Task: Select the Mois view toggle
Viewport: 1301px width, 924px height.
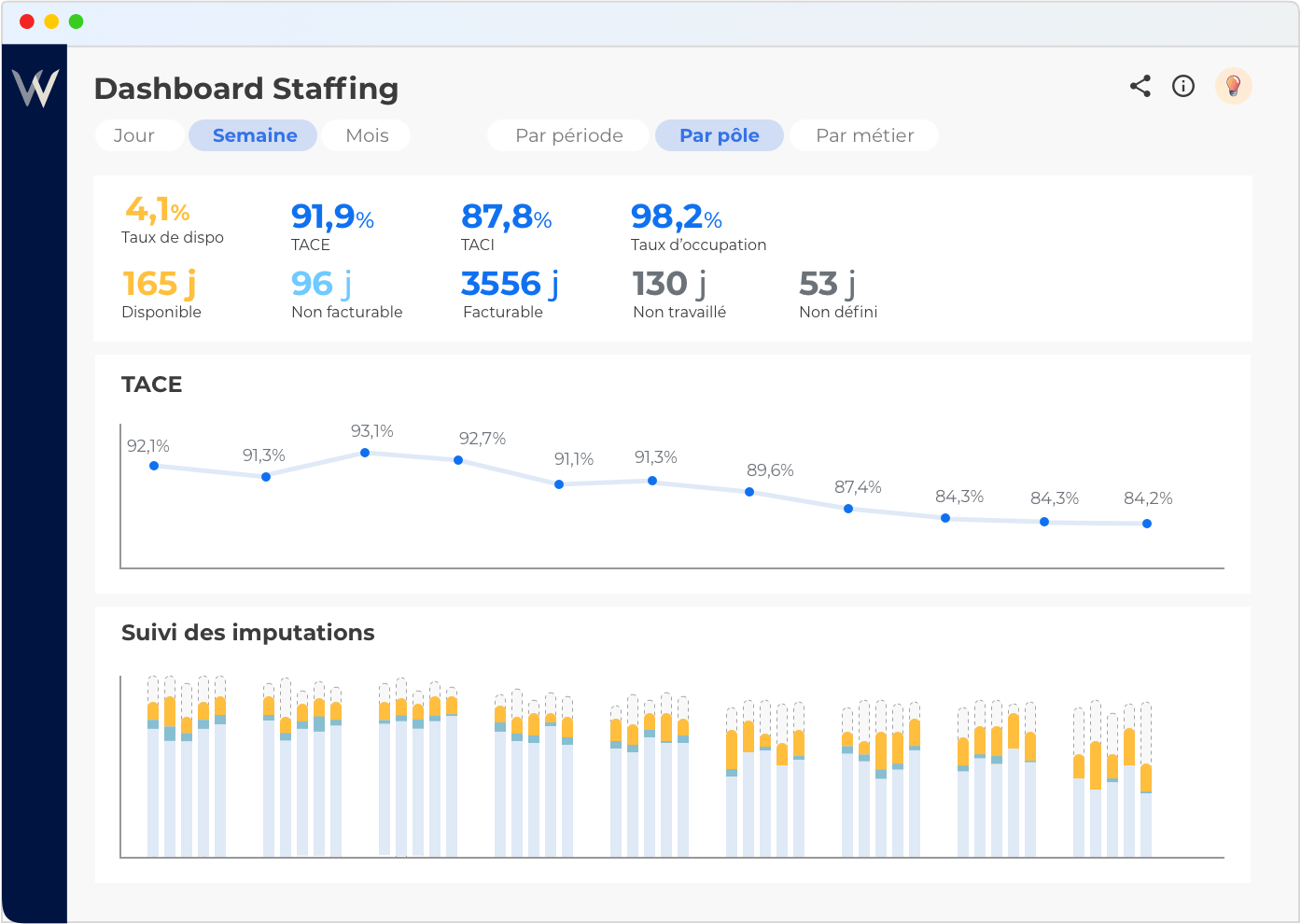Action: click(x=367, y=135)
